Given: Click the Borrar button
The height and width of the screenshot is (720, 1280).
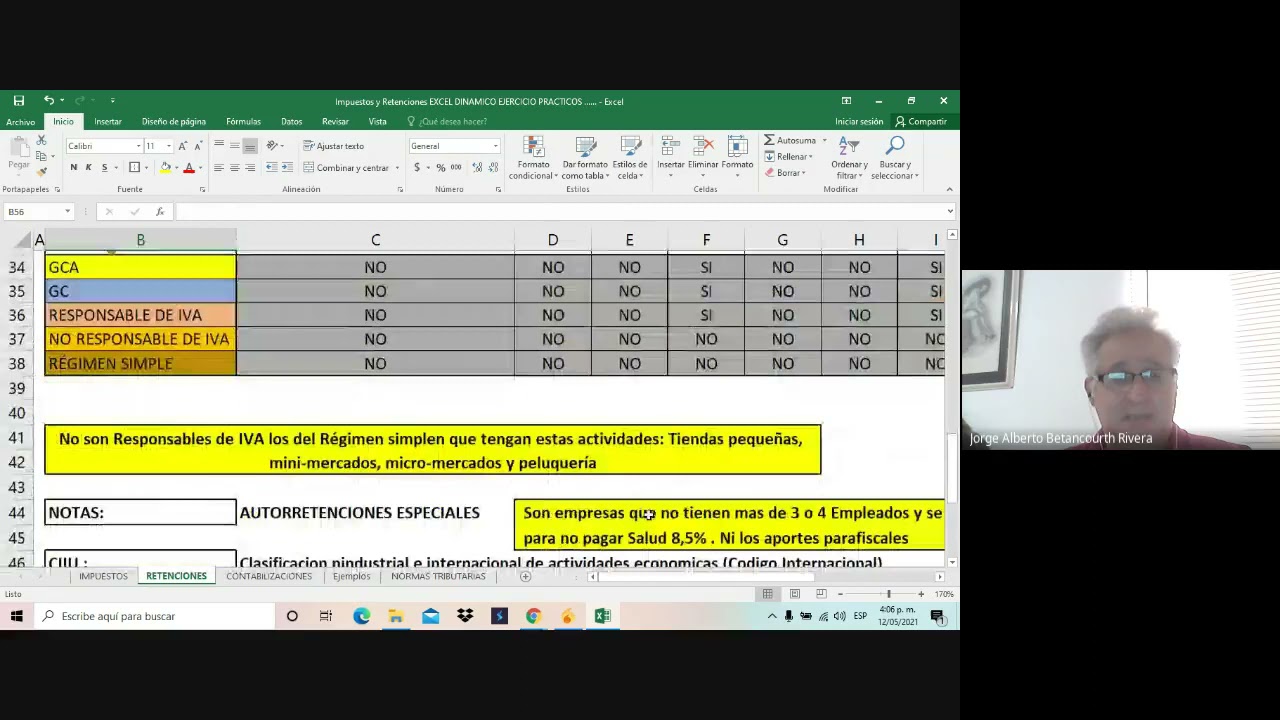Looking at the screenshot, I should tap(784, 173).
